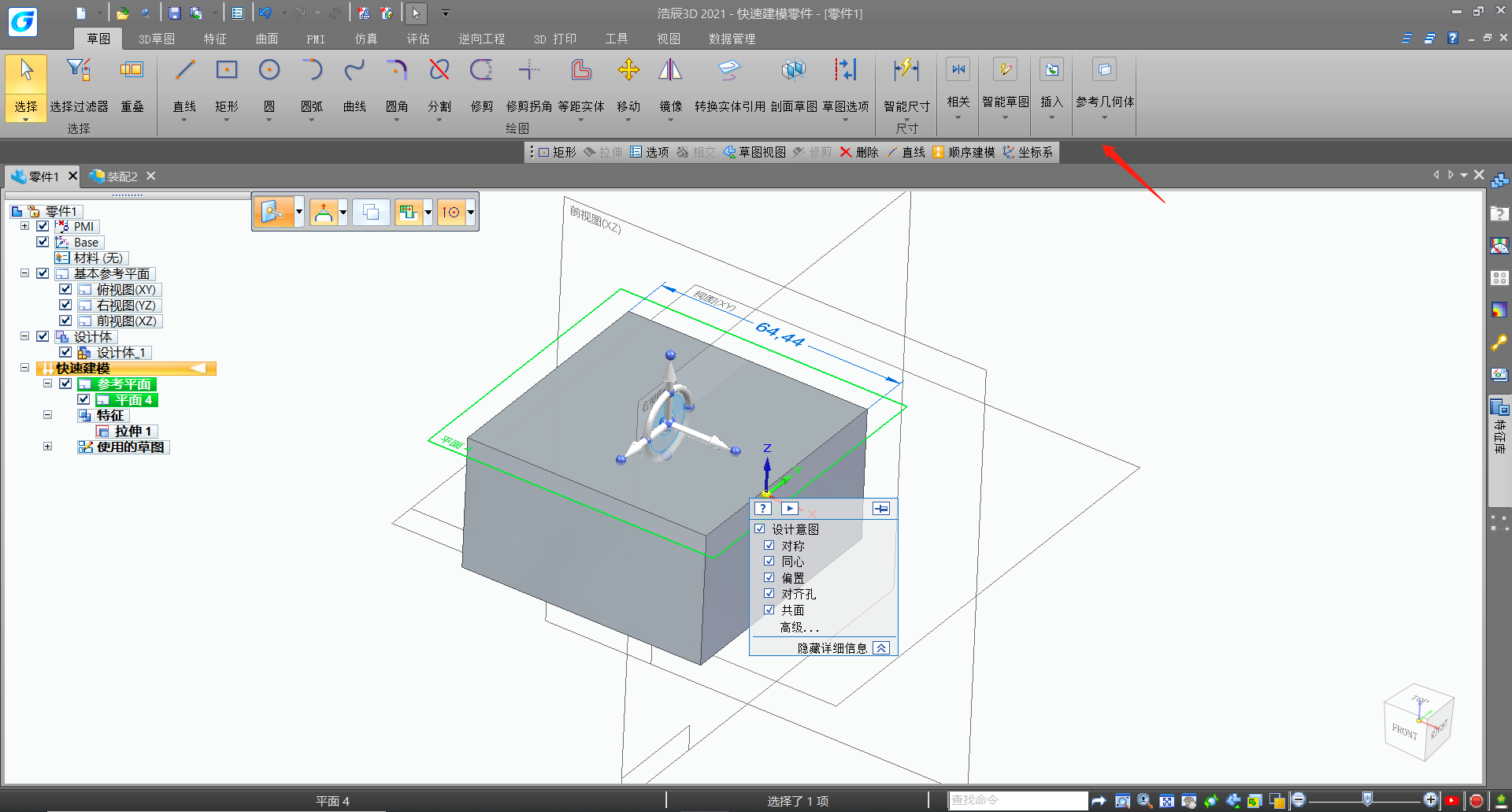Collapse the 基本参考平面 tree node

[24, 273]
